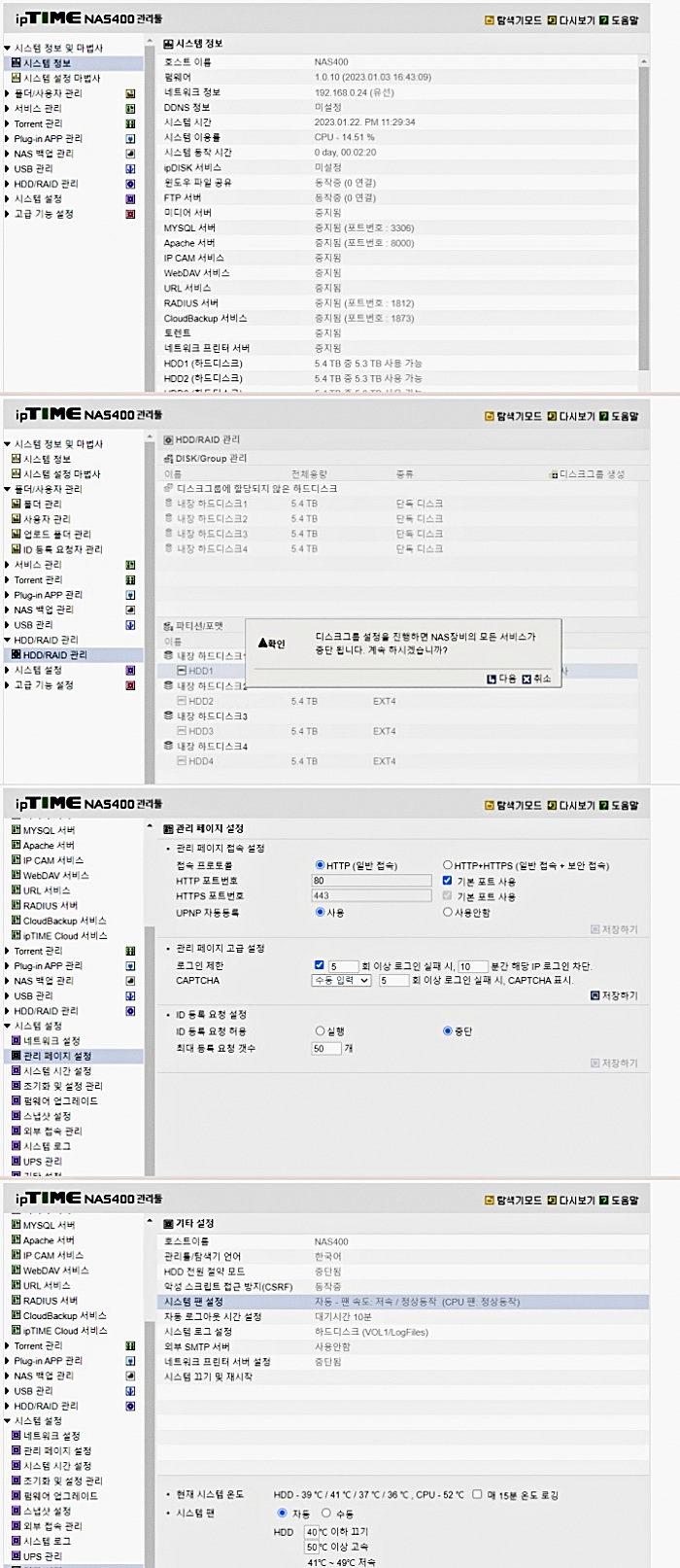This screenshot has height=1568, width=680.
Task: Click the 최대 등록 요청 갯수 field
Action: 326,1049
